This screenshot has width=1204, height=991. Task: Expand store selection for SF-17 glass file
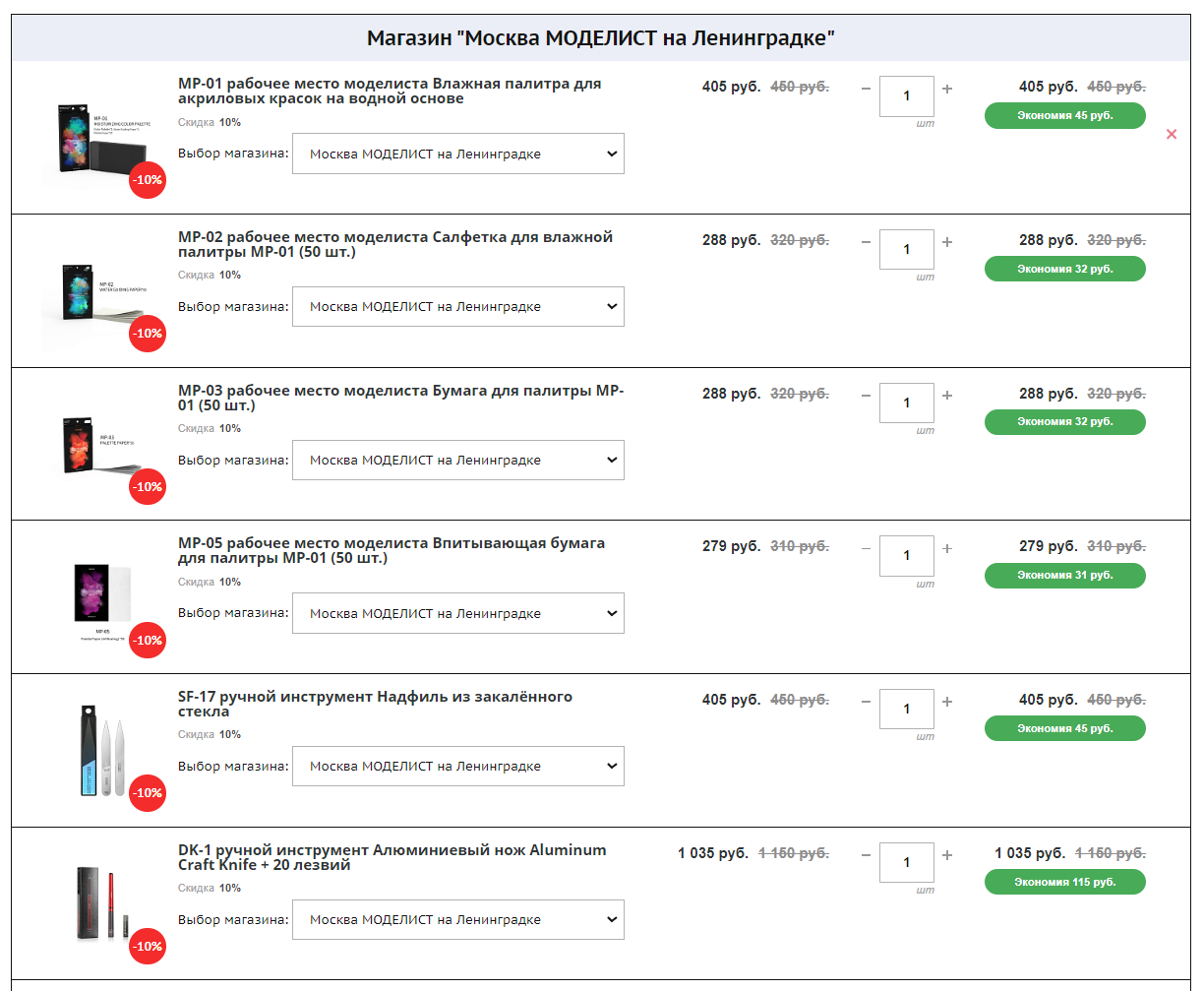click(x=458, y=766)
